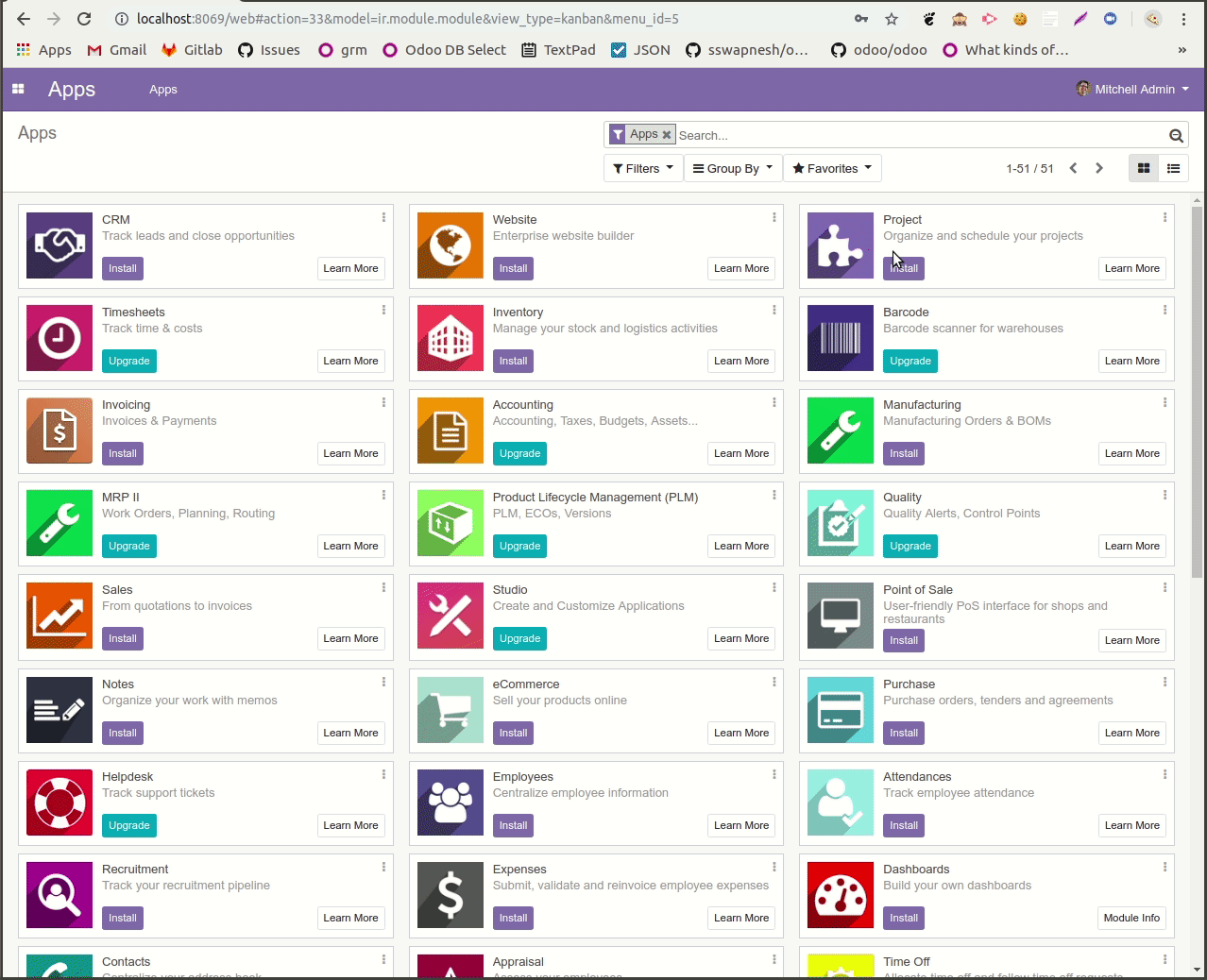Click the MRP II wrench icon

pos(59,523)
